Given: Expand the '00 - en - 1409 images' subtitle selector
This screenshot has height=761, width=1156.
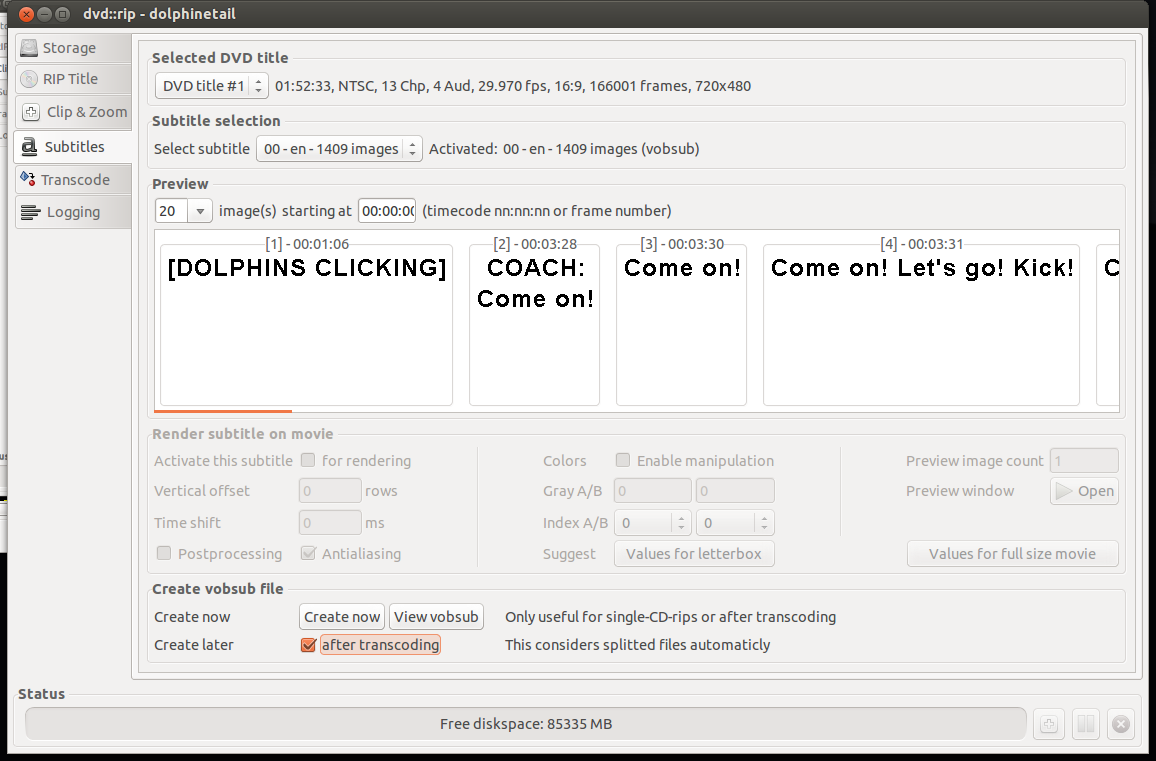Looking at the screenshot, I should tap(339, 149).
